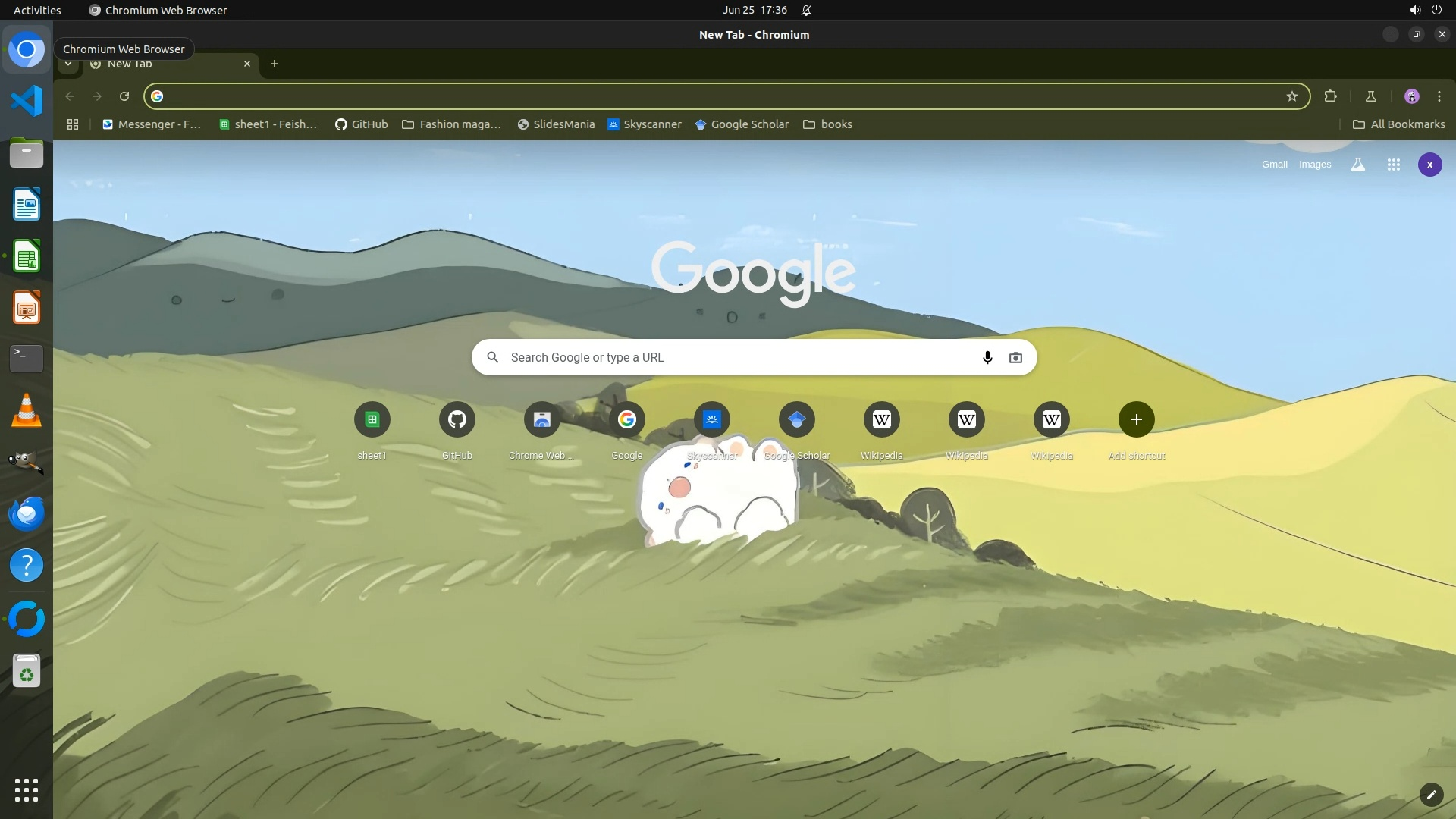Bookmark this tab with the star icon
The width and height of the screenshot is (1456, 819).
1292,96
